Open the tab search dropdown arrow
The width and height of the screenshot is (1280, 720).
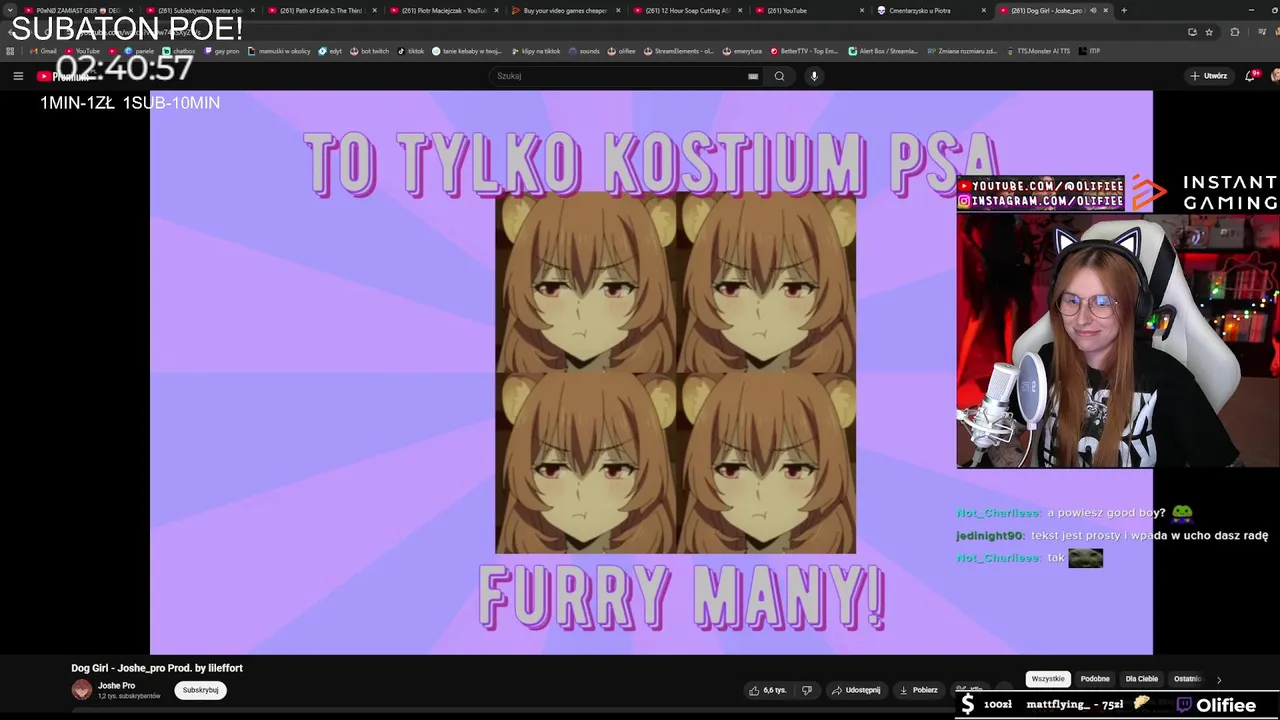tap(9, 11)
